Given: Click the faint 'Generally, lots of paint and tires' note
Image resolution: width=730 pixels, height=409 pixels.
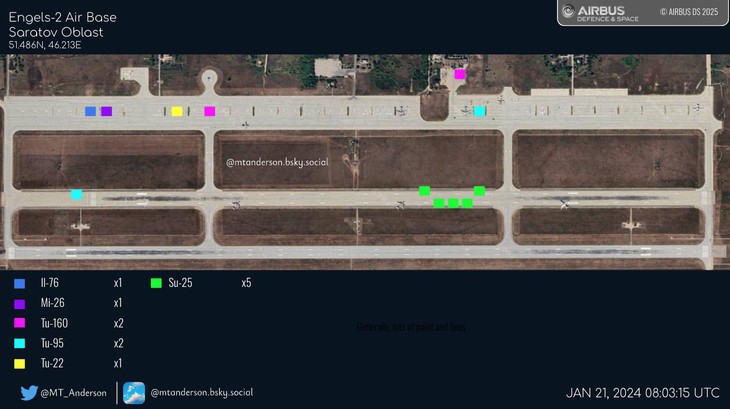Looking at the screenshot, I should (411, 327).
